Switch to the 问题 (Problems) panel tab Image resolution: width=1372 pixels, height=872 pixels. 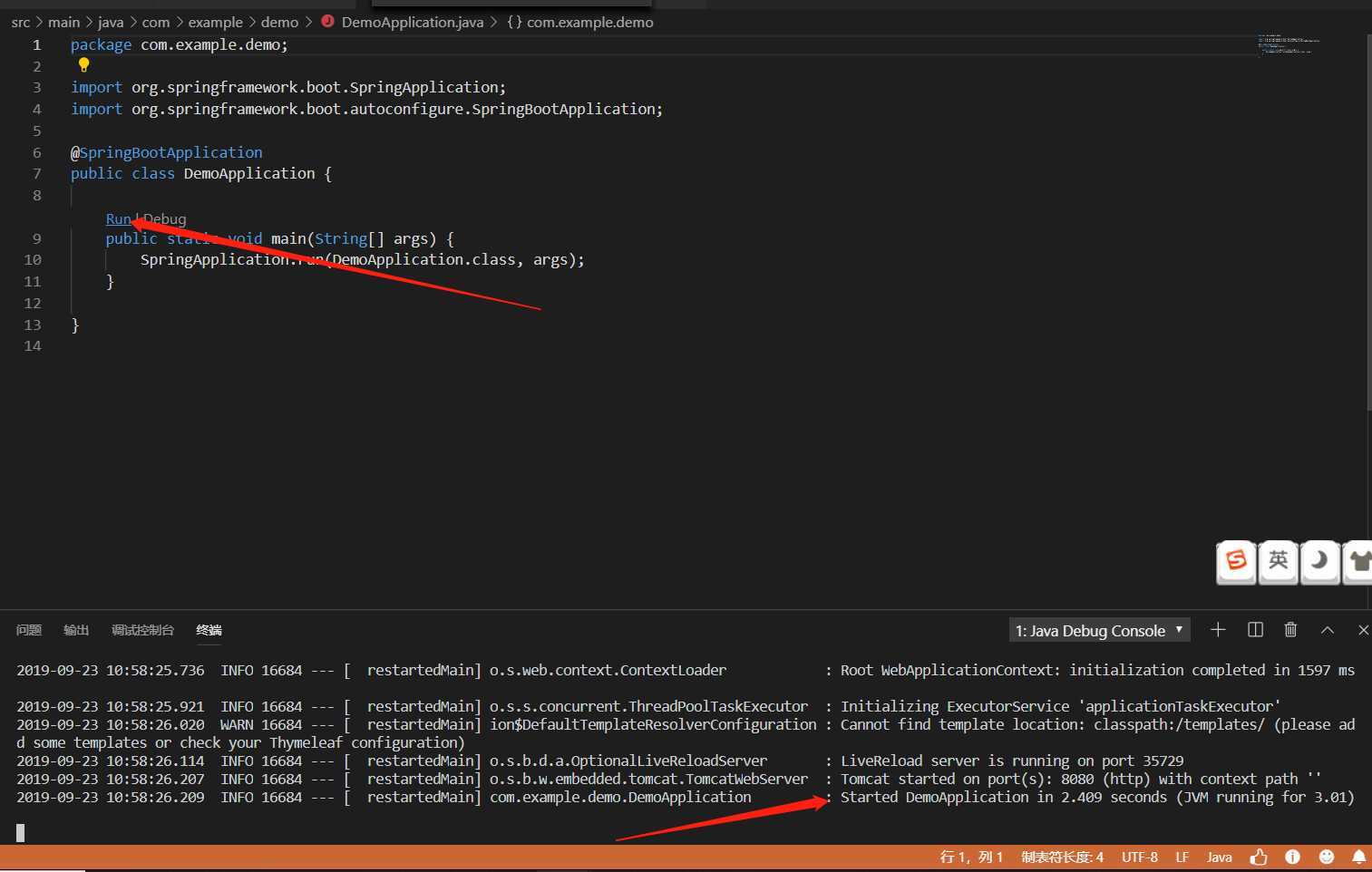tap(29, 630)
